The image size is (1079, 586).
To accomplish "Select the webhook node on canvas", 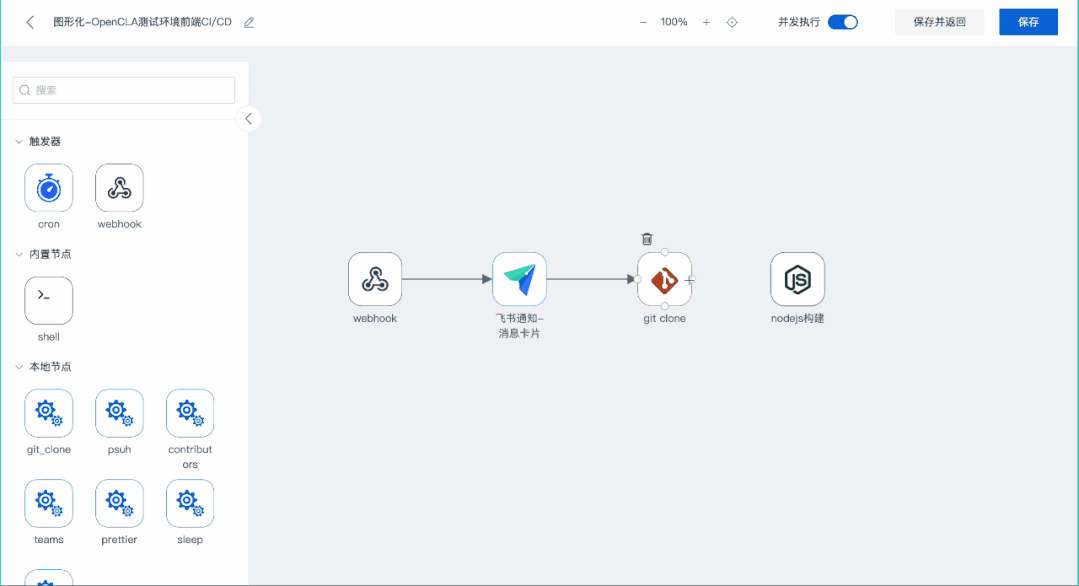I will tap(375, 279).
